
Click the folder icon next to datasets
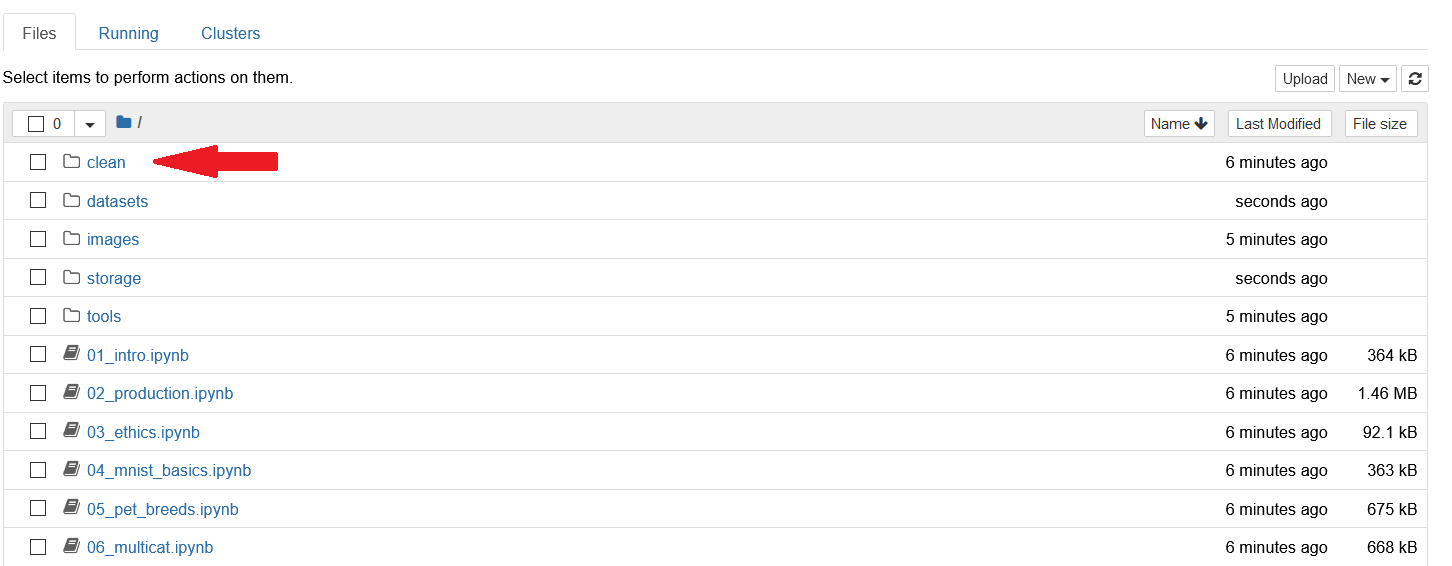(71, 201)
